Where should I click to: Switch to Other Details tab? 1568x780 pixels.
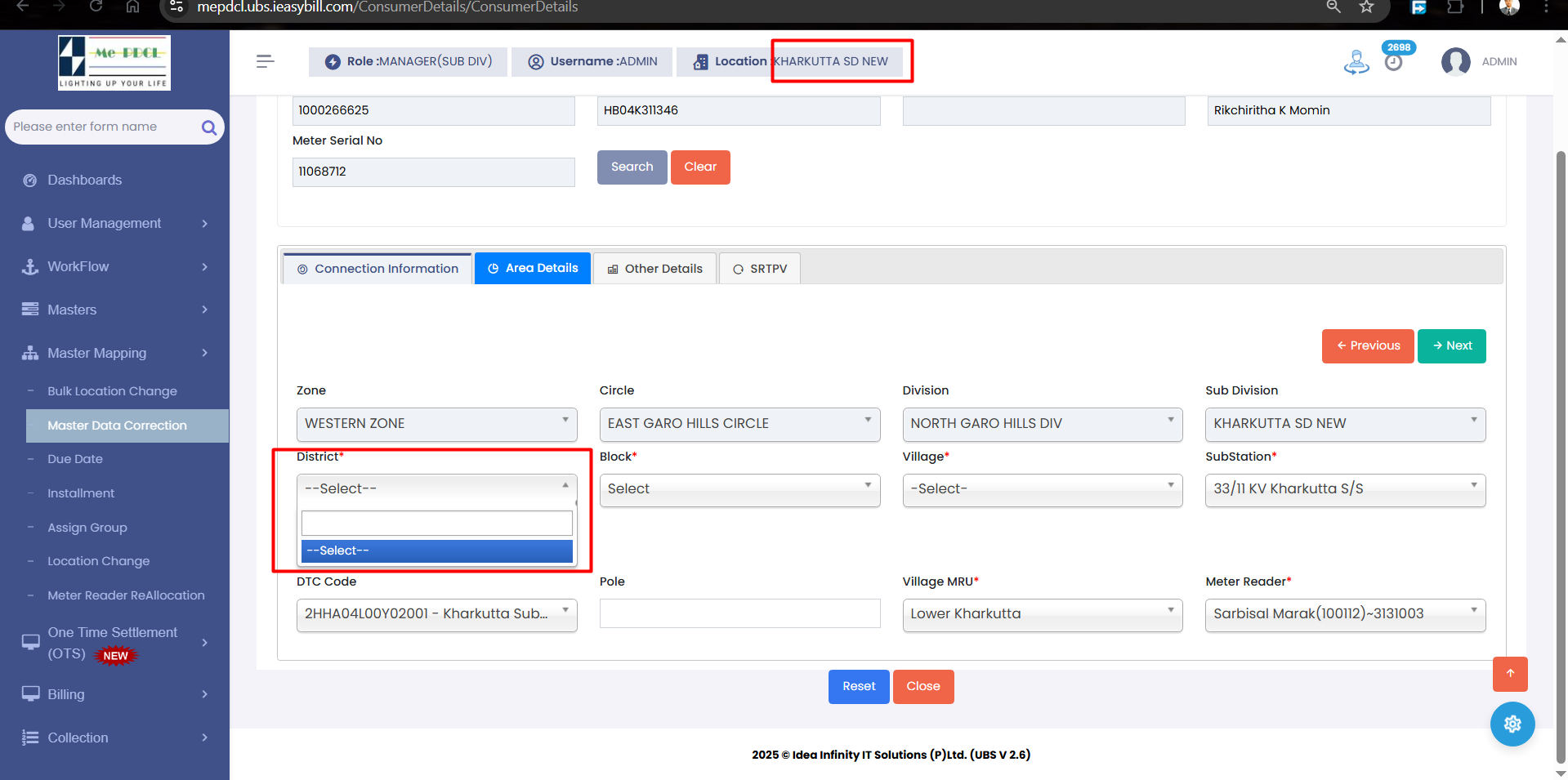coord(654,269)
